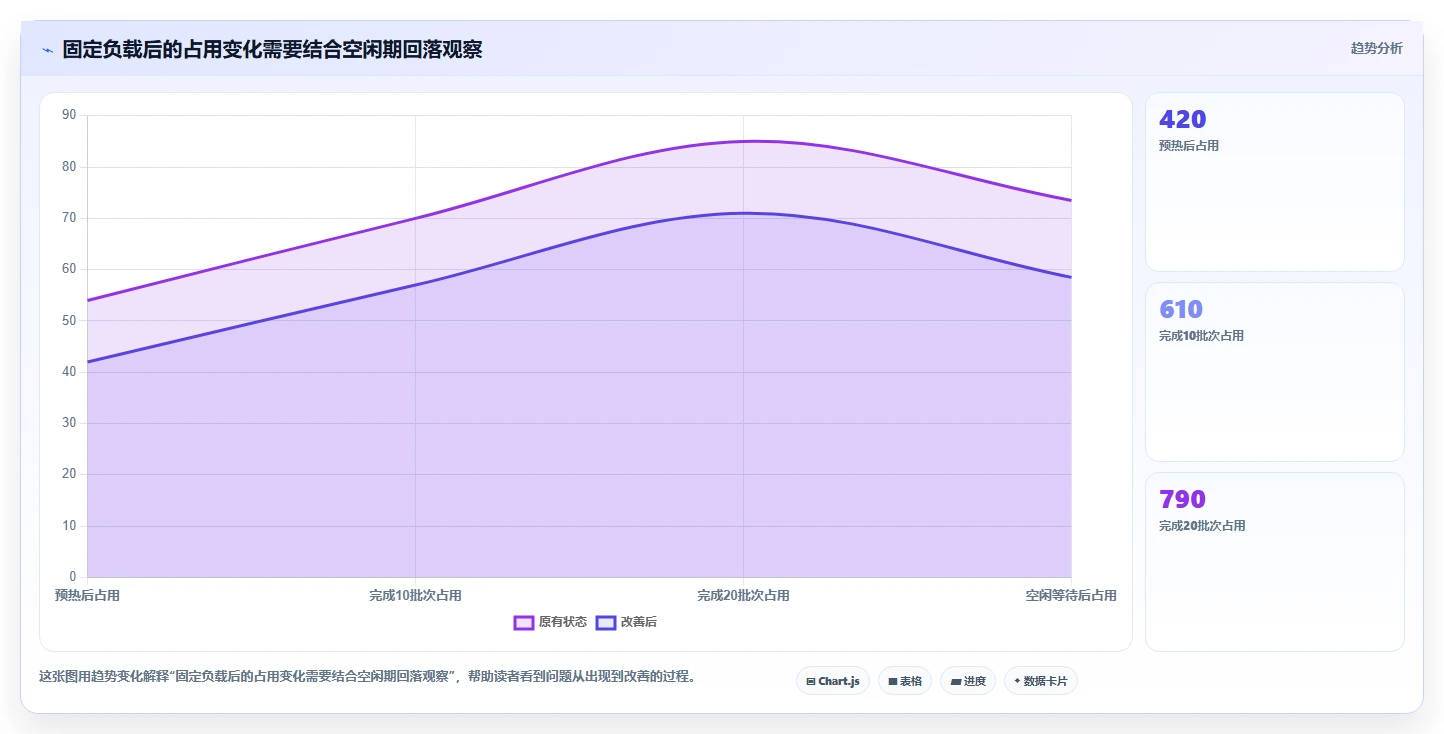This screenshot has width=1444, height=734.
Task: Select the Chart.js tag
Action: point(833,681)
